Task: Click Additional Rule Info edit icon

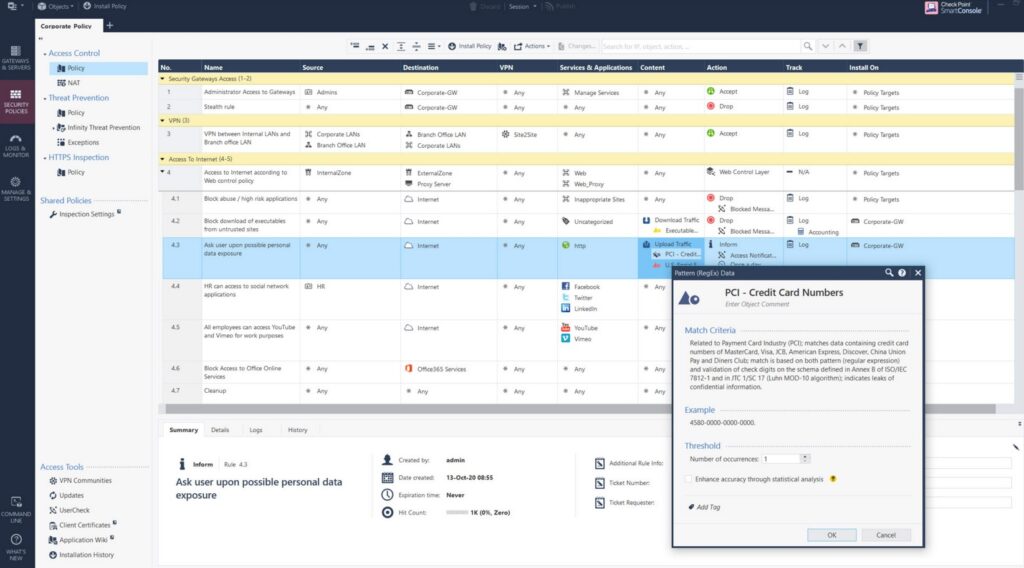Action: point(600,464)
